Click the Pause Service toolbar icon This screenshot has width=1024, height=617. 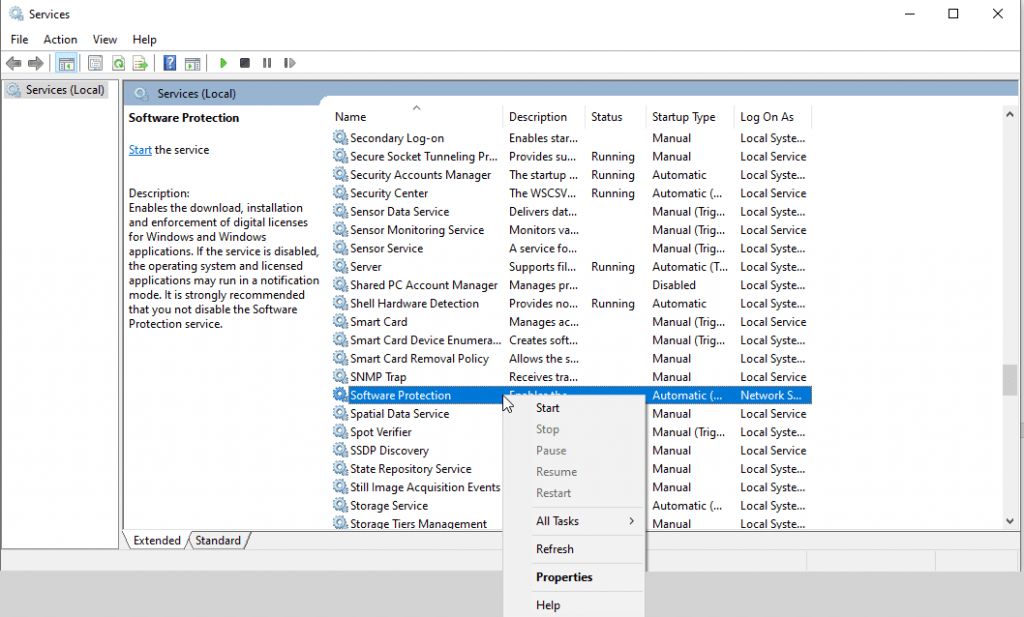(267, 63)
